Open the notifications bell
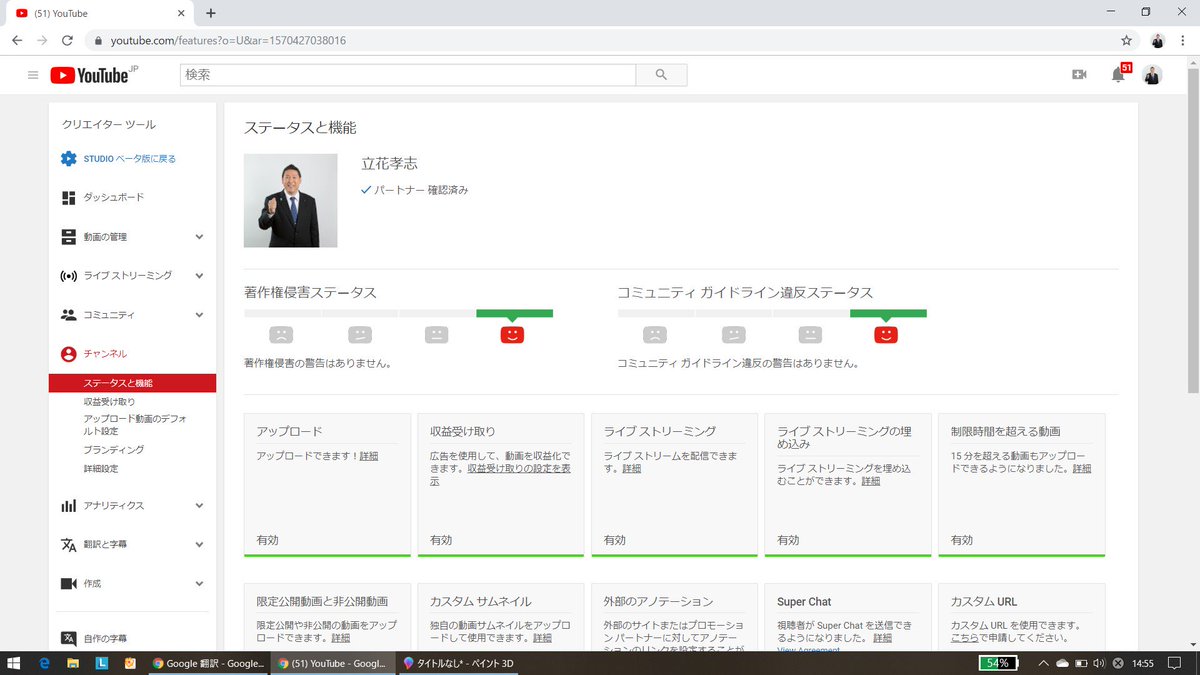The image size is (1200, 675). 1118,75
